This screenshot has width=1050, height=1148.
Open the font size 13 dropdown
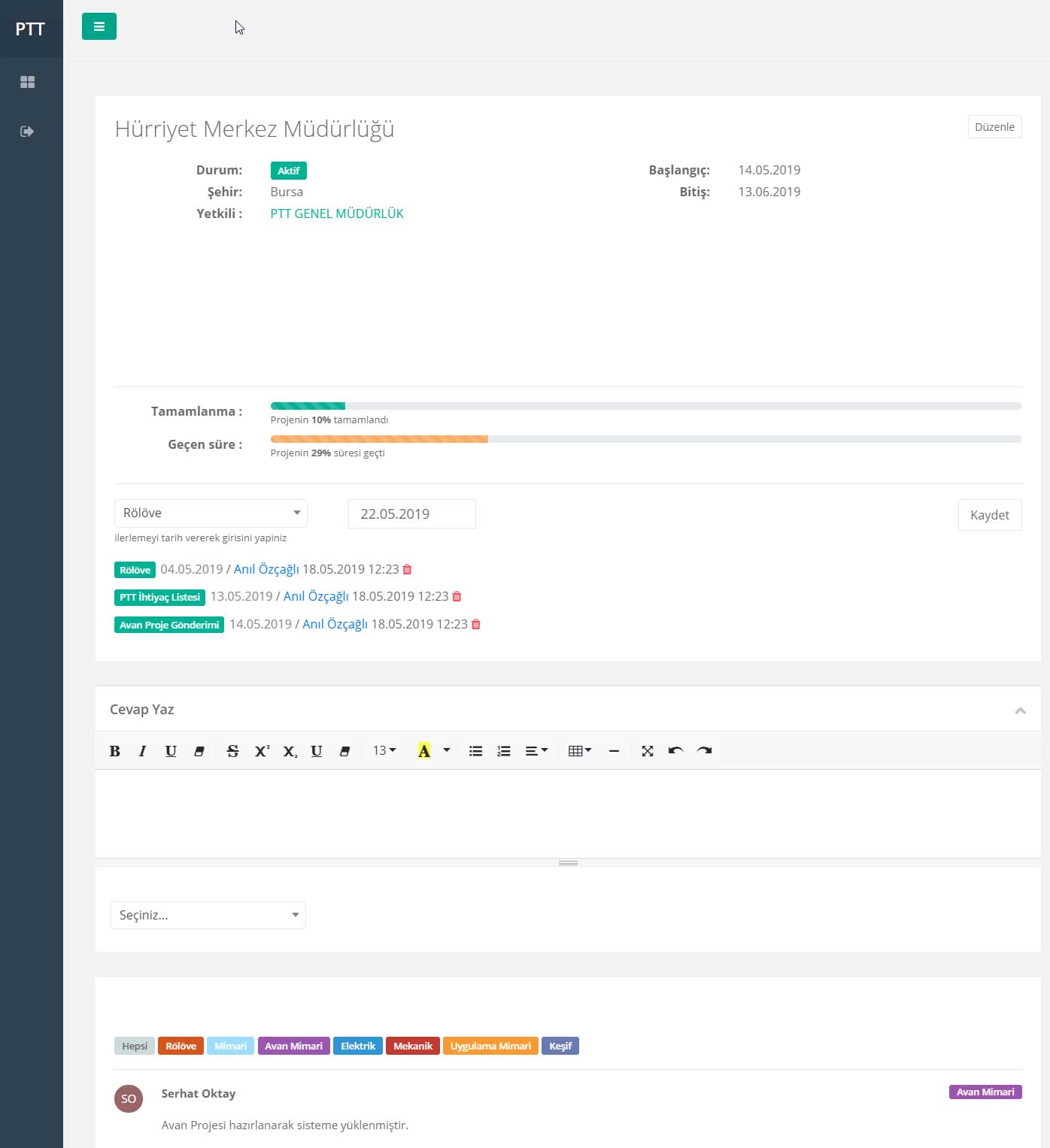pyautogui.click(x=384, y=751)
